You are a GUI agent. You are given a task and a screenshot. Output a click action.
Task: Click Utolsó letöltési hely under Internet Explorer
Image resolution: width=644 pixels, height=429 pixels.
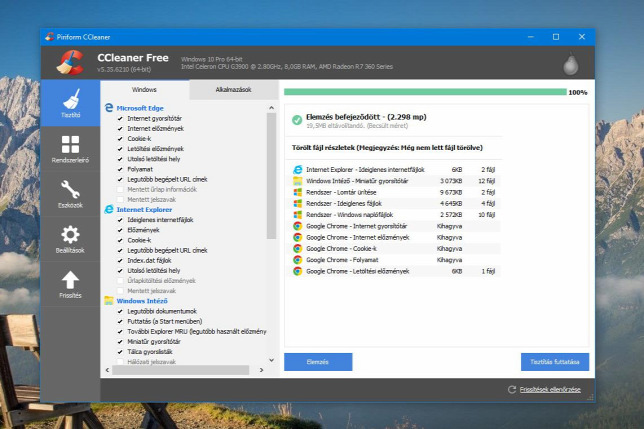coord(154,271)
